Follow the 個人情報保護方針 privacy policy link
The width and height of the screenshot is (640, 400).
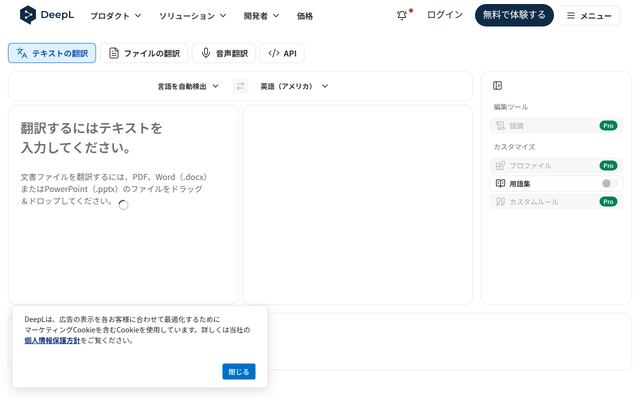[52, 340]
